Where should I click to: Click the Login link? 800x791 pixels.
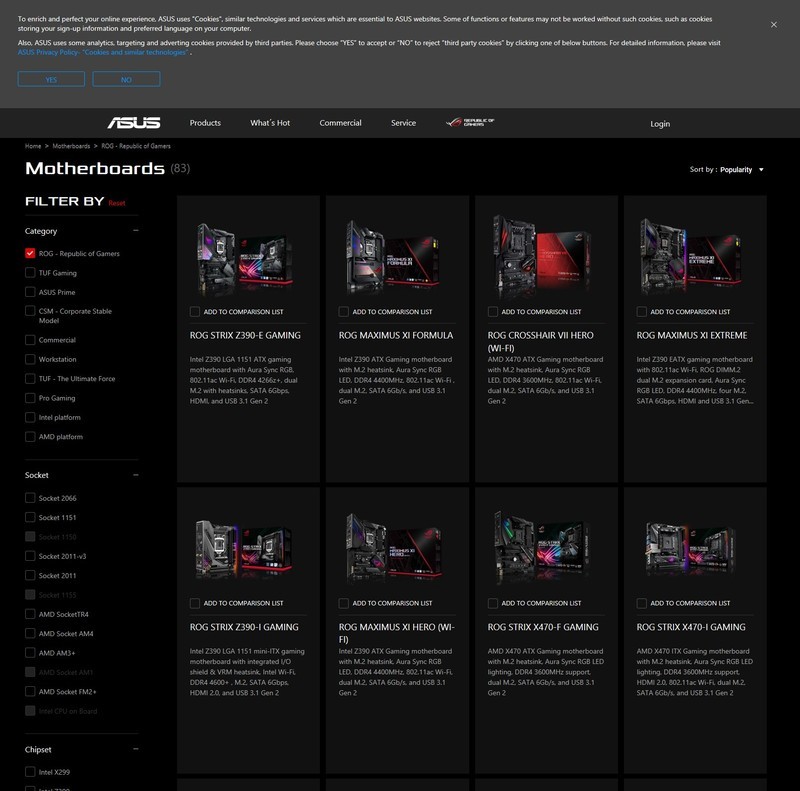[660, 124]
